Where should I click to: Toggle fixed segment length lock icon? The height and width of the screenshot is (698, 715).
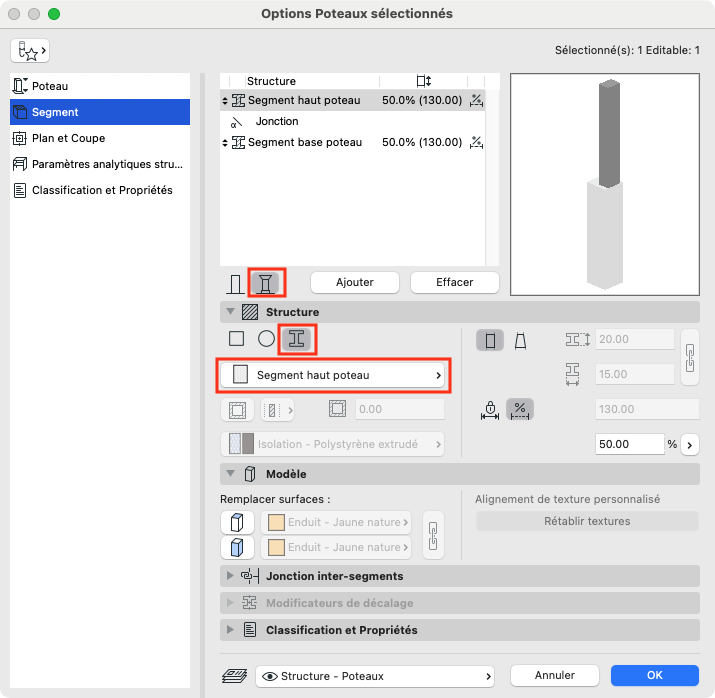click(x=490, y=409)
